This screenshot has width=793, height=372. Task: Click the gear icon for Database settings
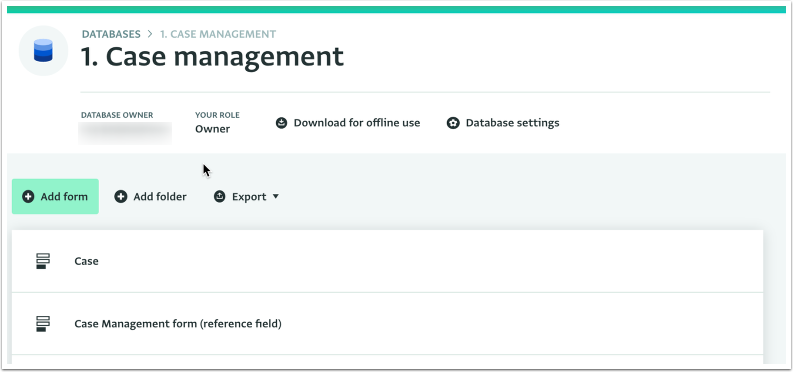[x=453, y=123]
